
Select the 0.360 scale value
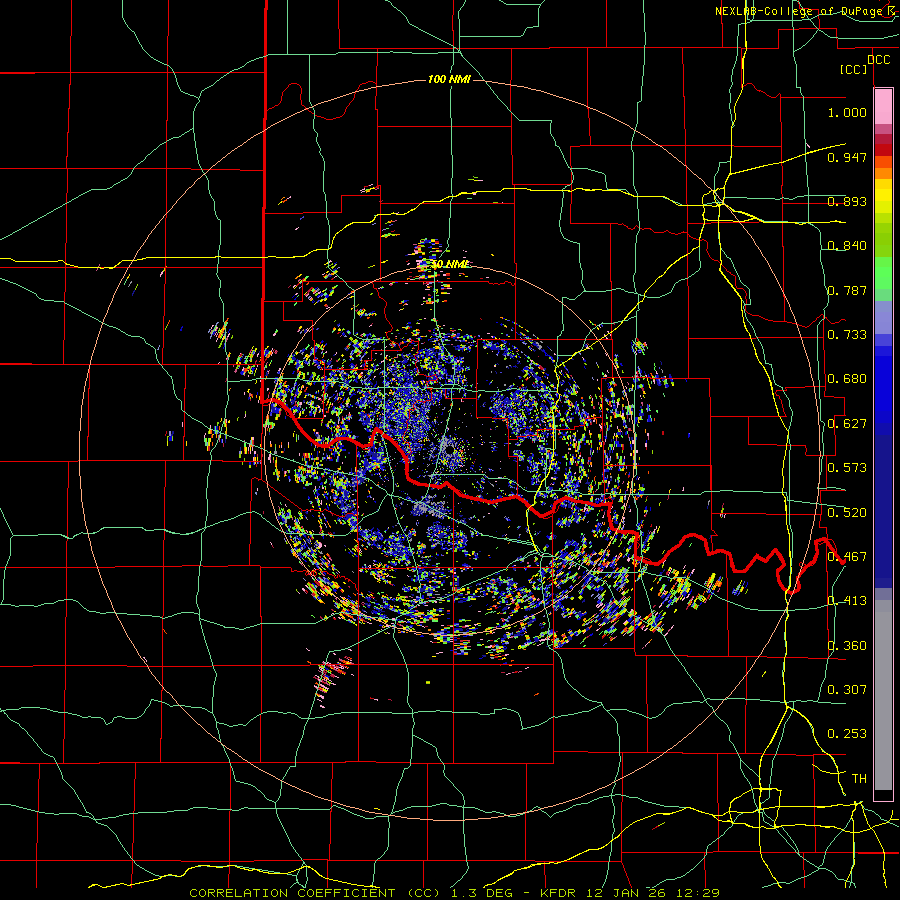click(x=847, y=646)
